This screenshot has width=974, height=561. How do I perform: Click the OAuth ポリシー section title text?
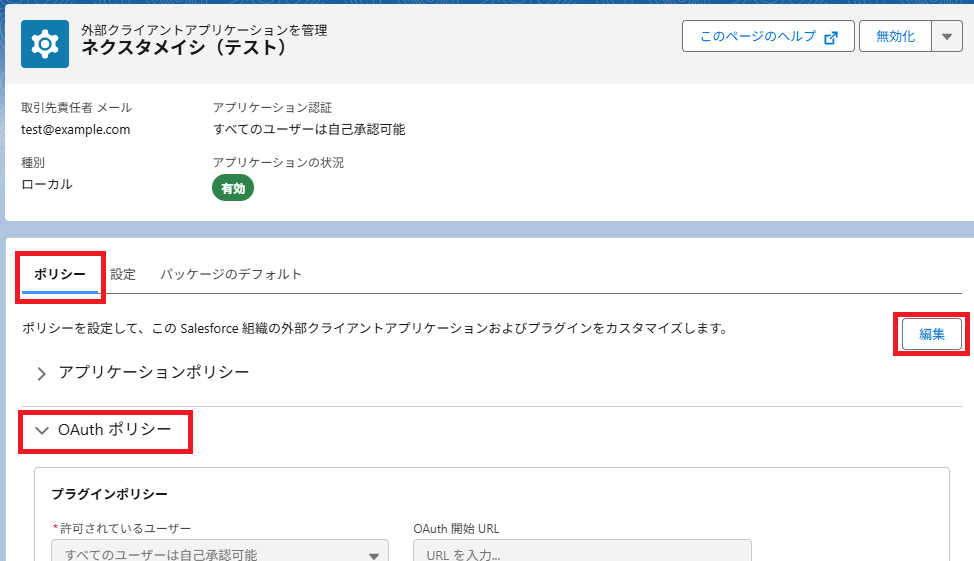click(x=114, y=430)
